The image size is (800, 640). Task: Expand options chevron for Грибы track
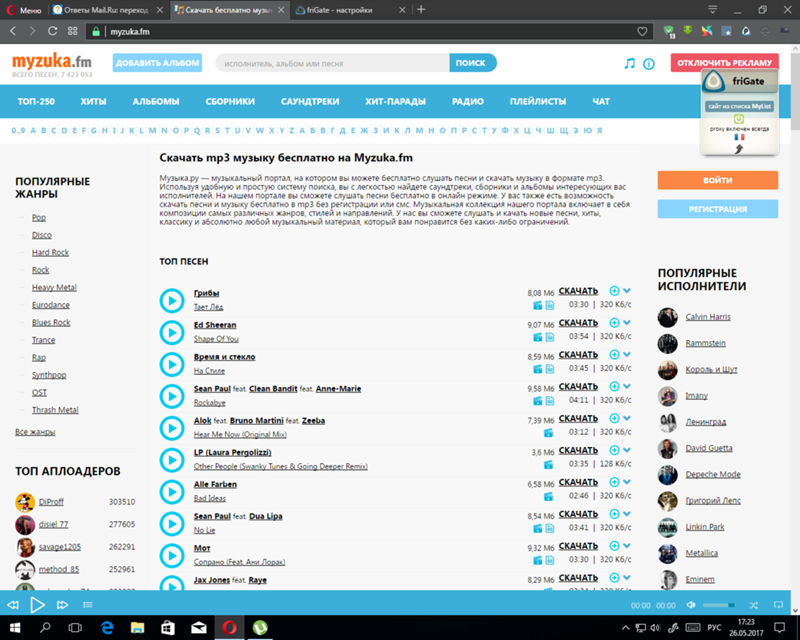[627, 290]
